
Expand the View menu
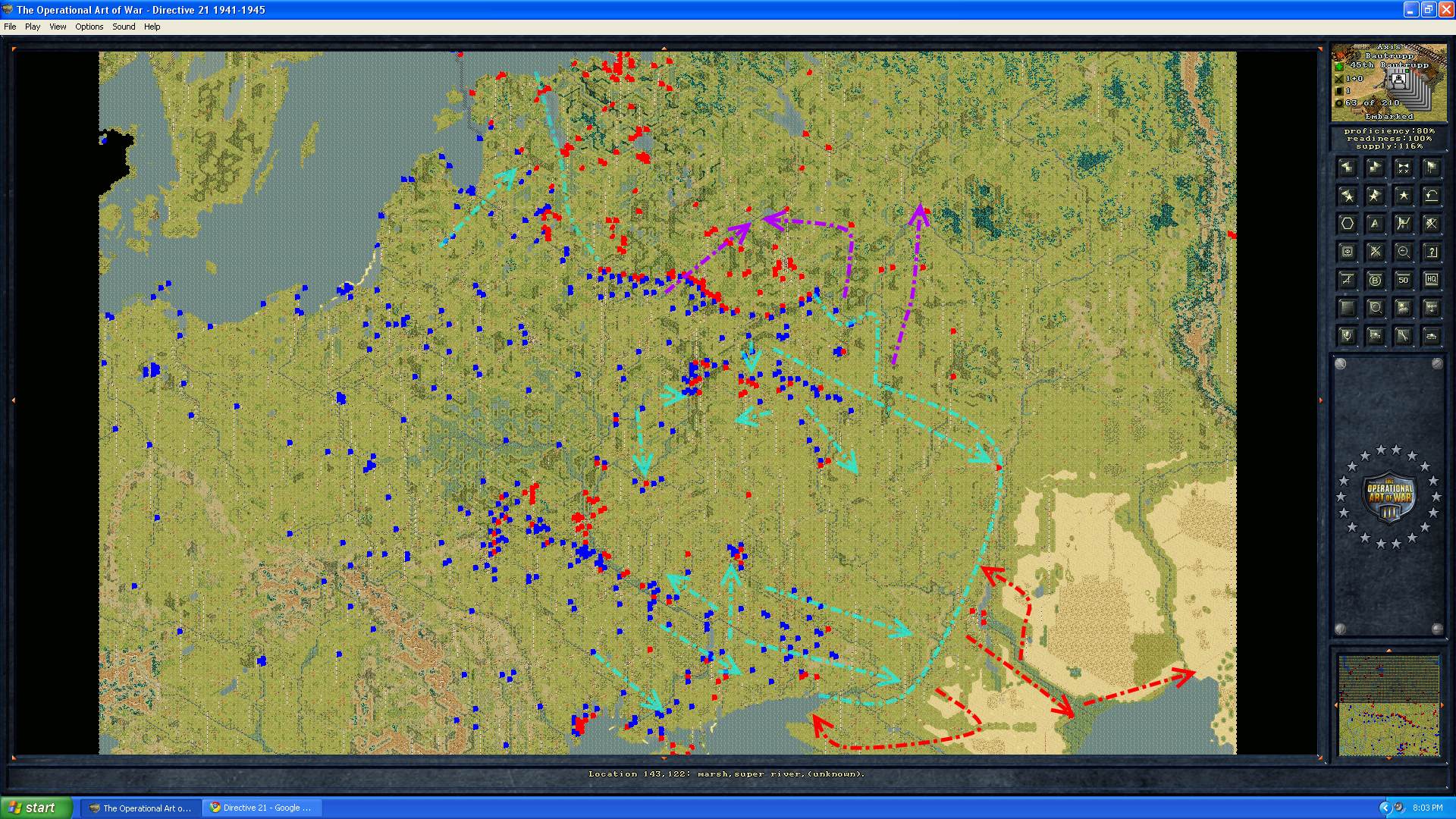pyautogui.click(x=58, y=27)
